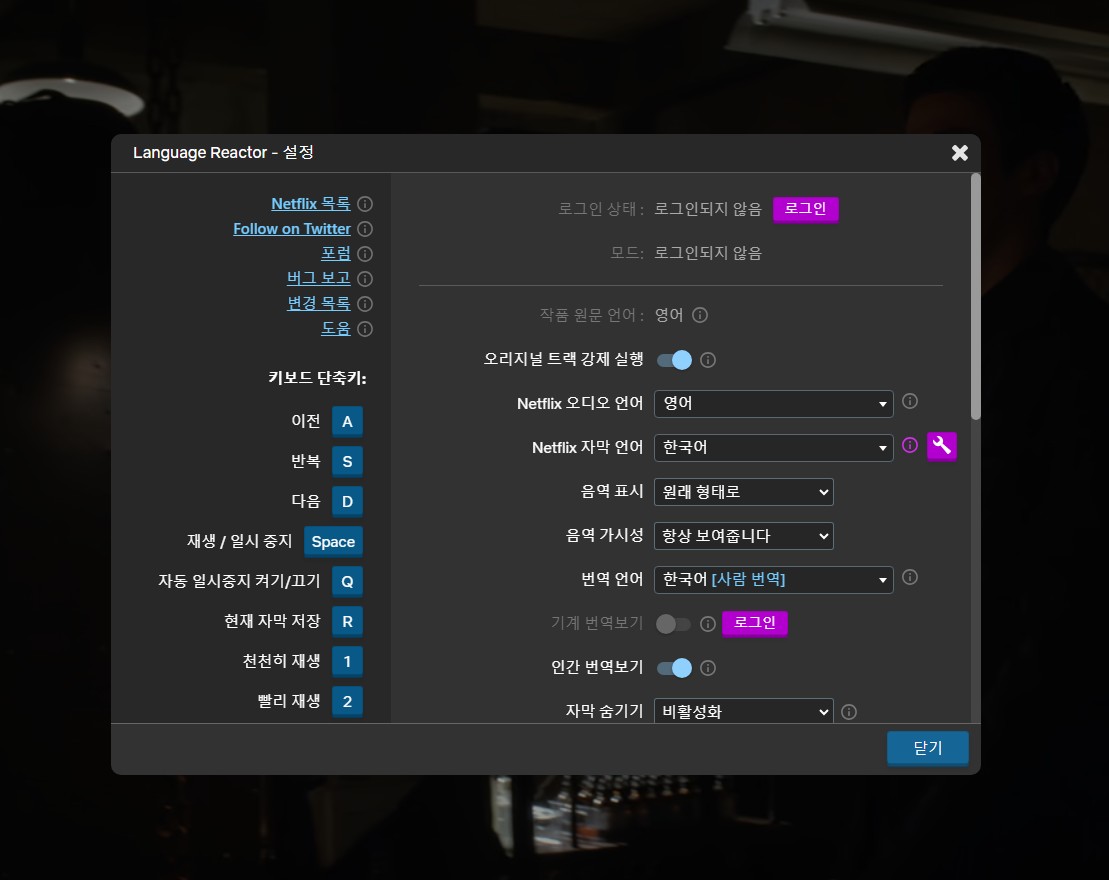Open subtitle settings with purple wrench icon
The width and height of the screenshot is (1109, 880).
[x=941, y=446]
